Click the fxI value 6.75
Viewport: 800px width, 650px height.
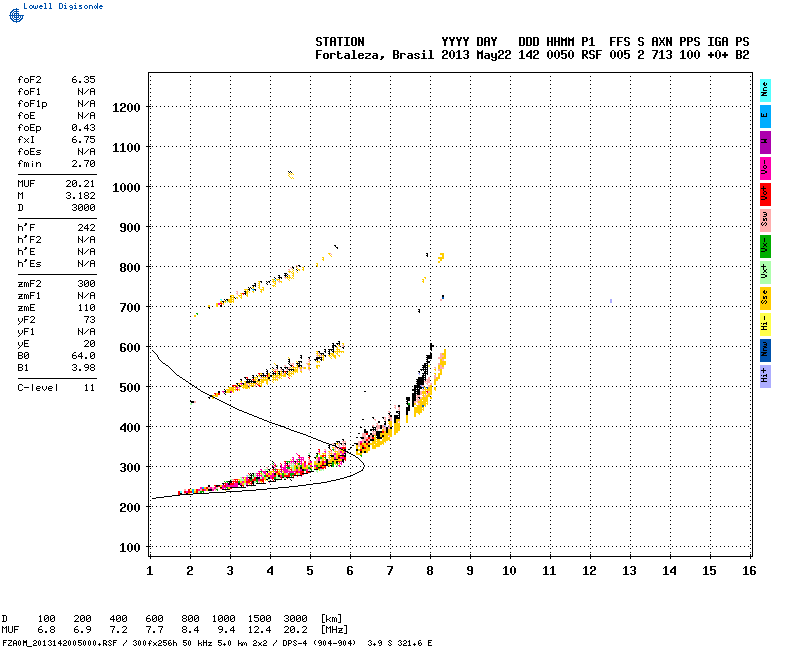(83, 140)
